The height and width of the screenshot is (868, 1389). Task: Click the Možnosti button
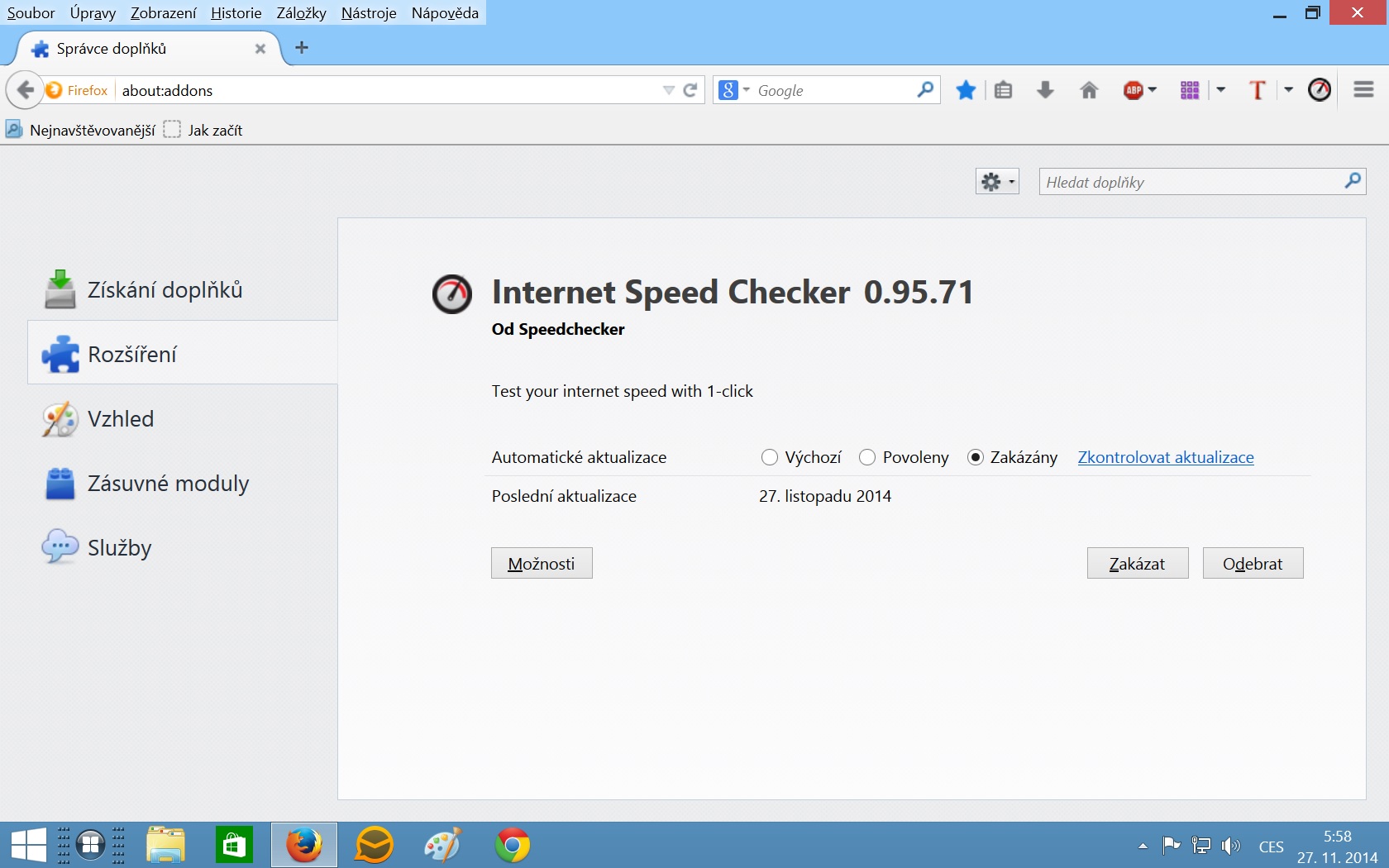[542, 563]
